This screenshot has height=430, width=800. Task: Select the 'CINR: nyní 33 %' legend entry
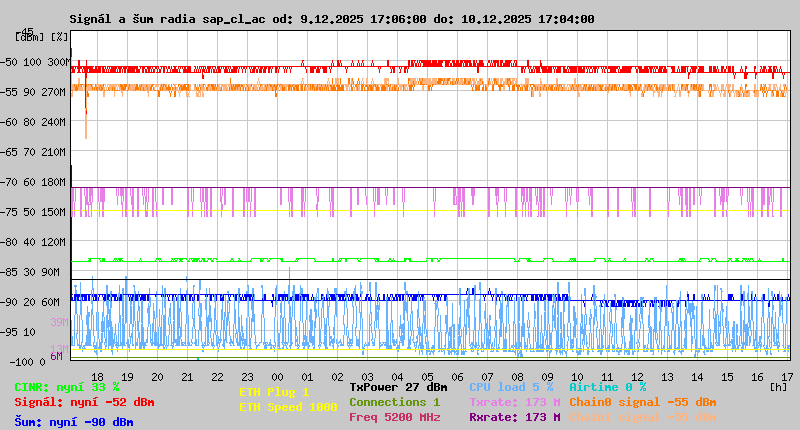(67, 387)
